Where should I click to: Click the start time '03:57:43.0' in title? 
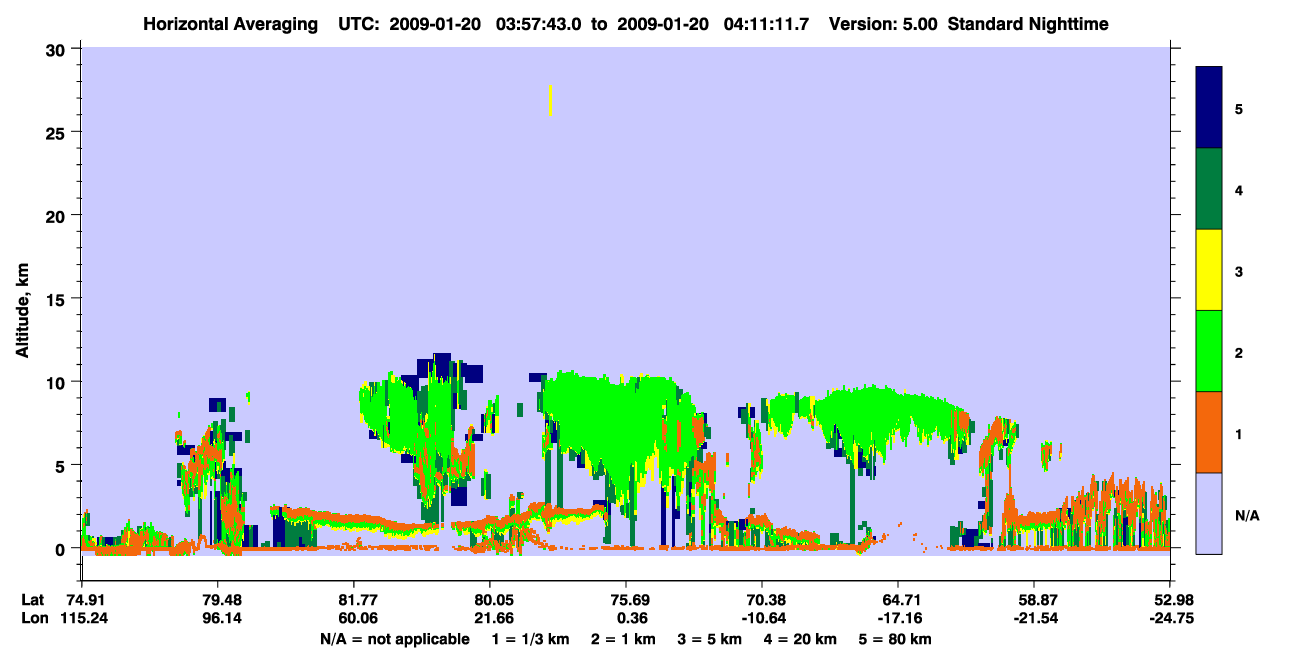click(x=541, y=23)
